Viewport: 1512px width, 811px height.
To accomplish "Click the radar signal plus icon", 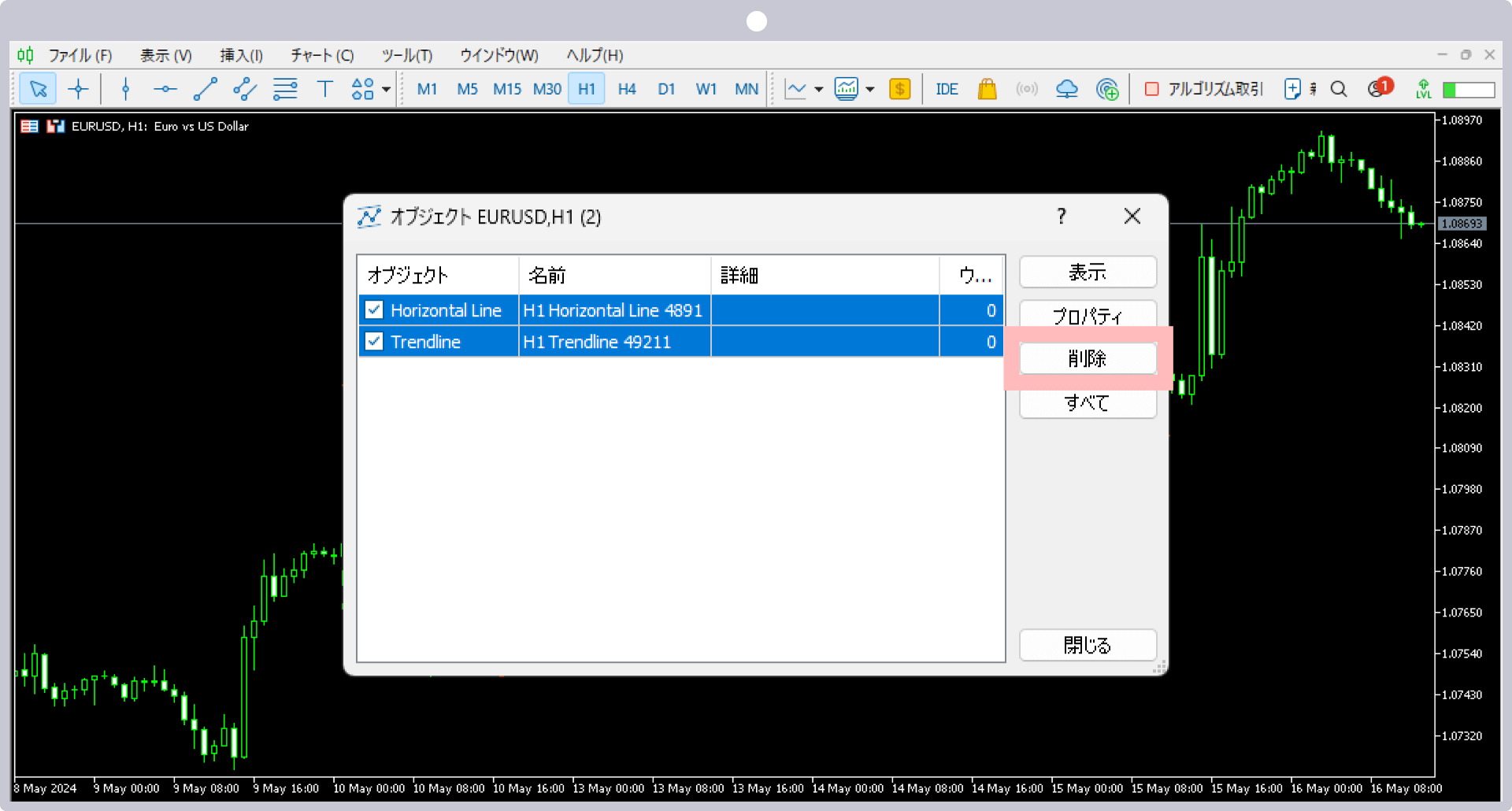I will (1107, 89).
